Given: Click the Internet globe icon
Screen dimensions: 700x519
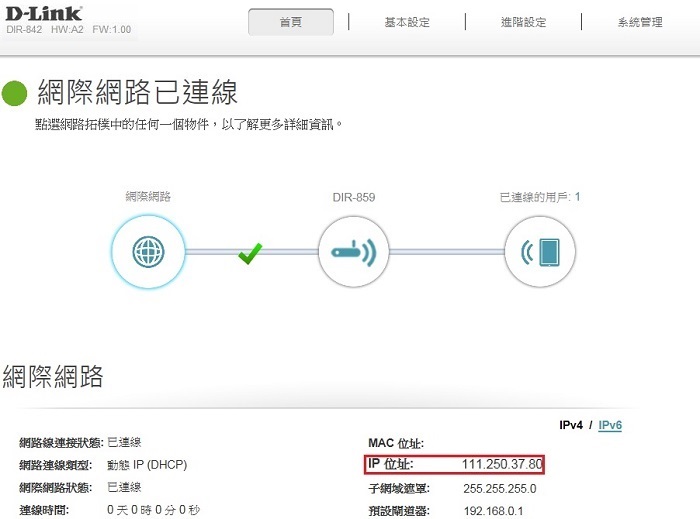Looking at the screenshot, I should coord(146,250).
